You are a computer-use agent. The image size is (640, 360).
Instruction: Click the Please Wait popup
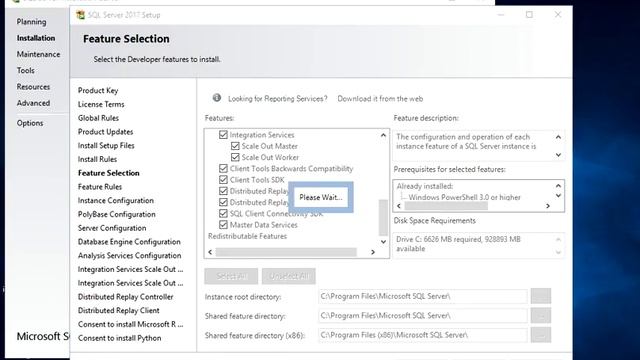click(x=321, y=197)
